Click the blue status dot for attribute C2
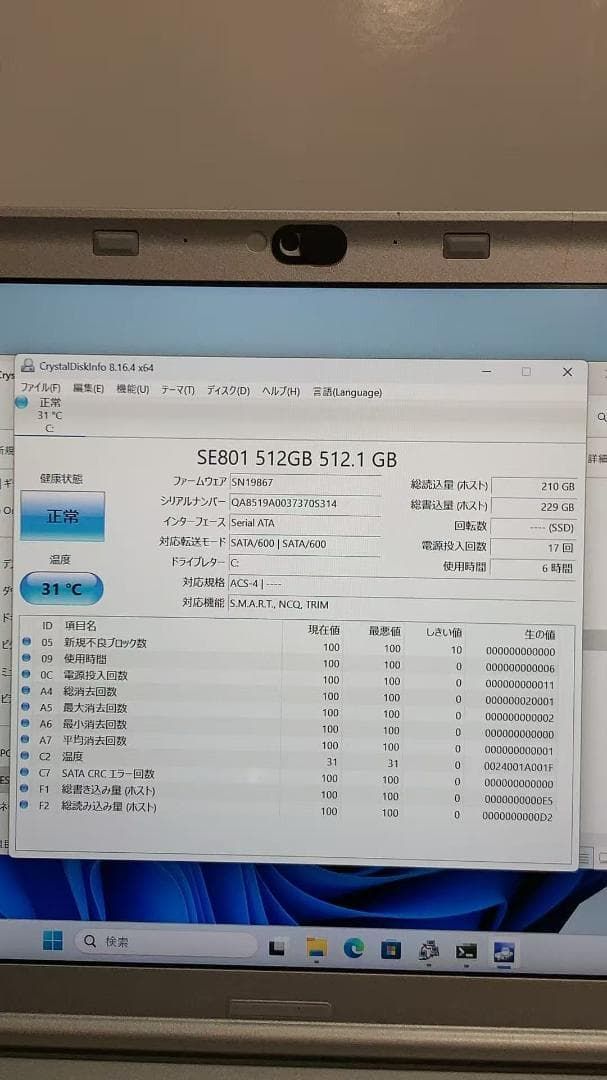 coord(26,756)
